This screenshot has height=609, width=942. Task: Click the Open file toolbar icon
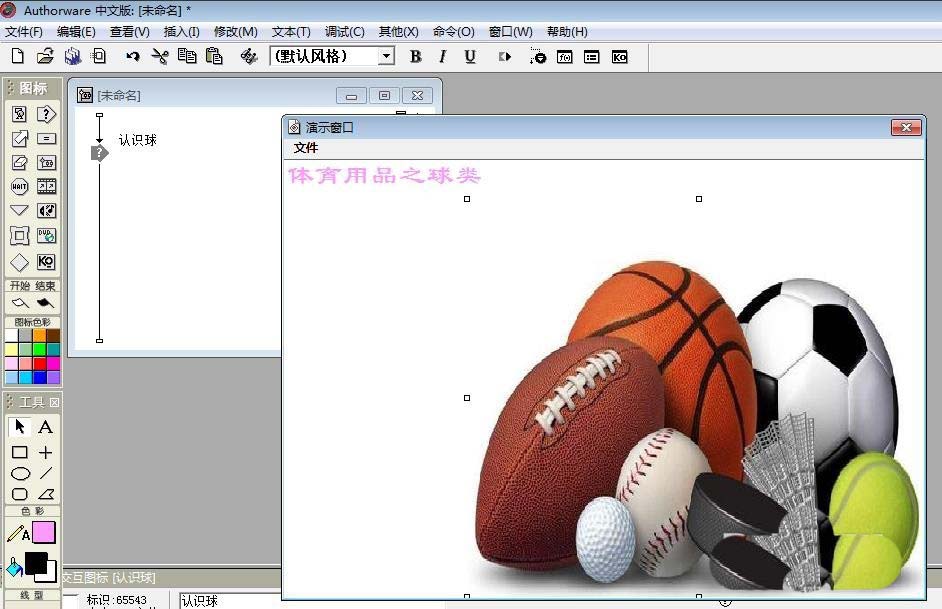[x=45, y=56]
